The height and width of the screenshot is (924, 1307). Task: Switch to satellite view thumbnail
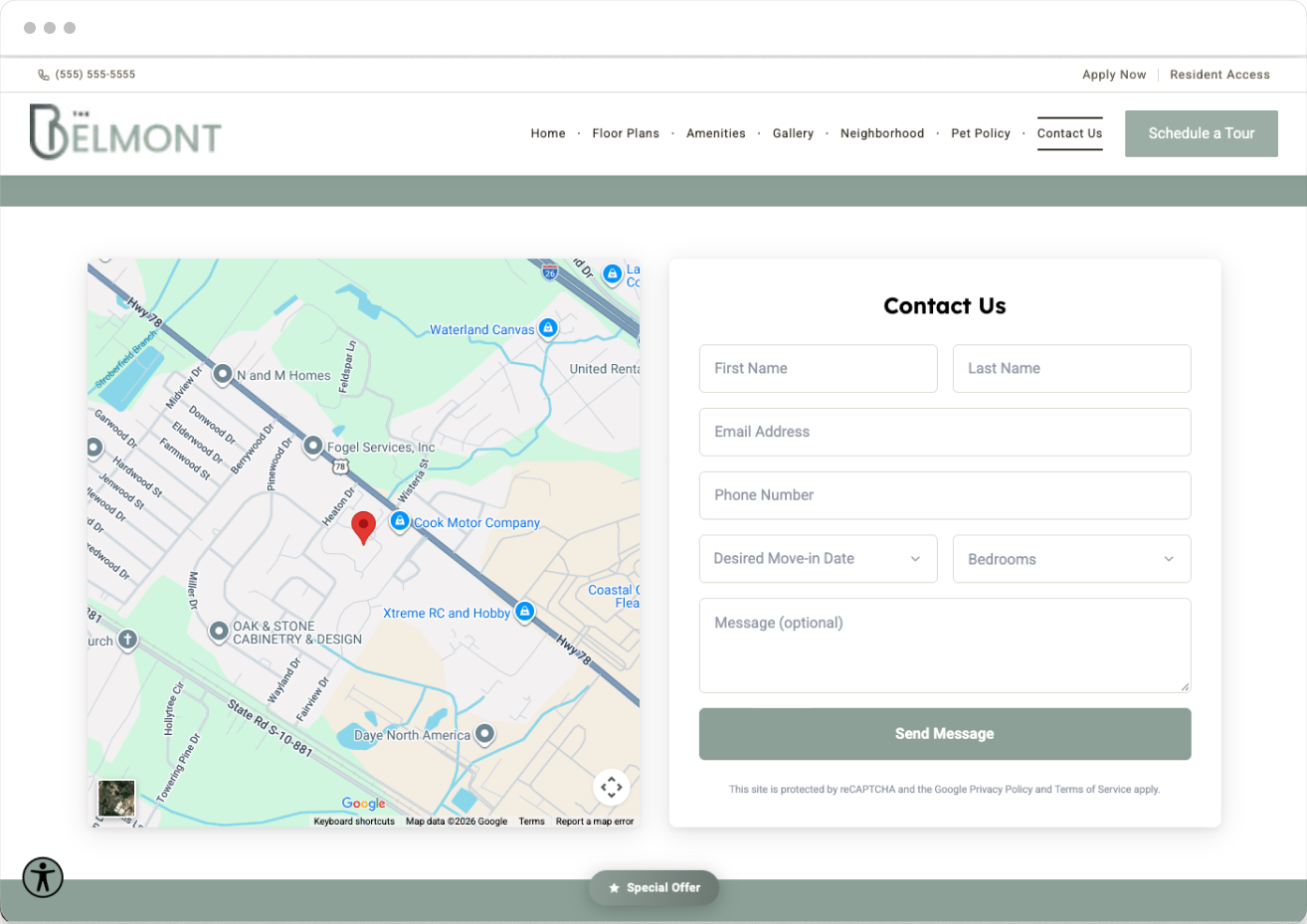116,799
